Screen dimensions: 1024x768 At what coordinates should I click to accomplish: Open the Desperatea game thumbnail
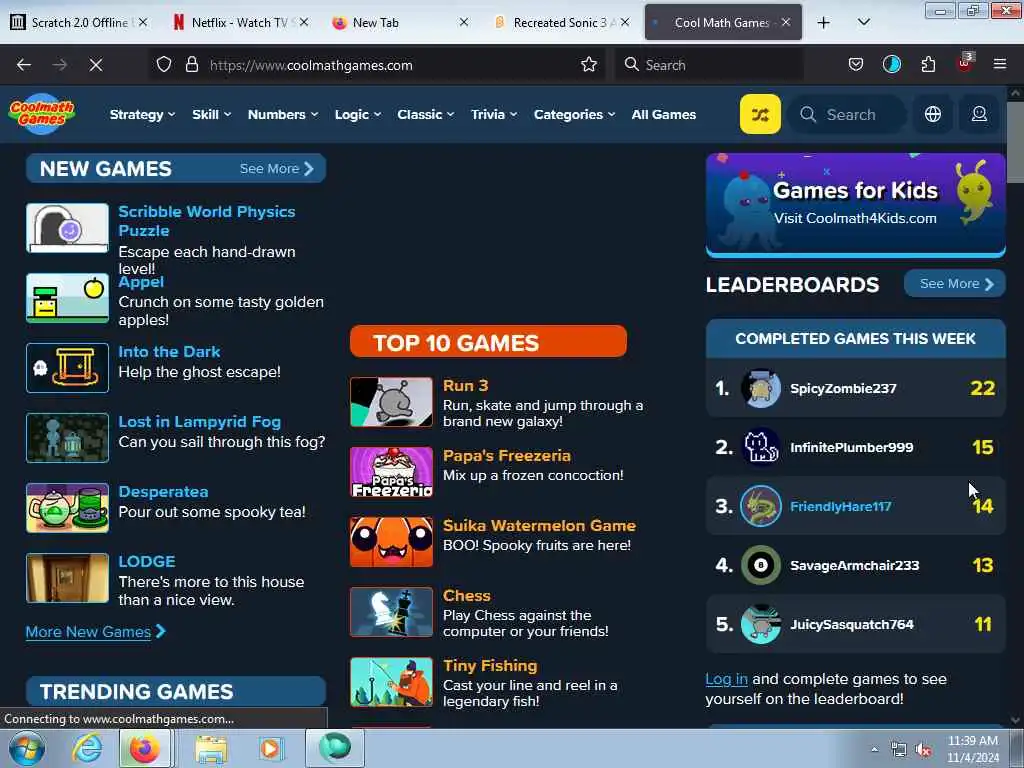67,507
